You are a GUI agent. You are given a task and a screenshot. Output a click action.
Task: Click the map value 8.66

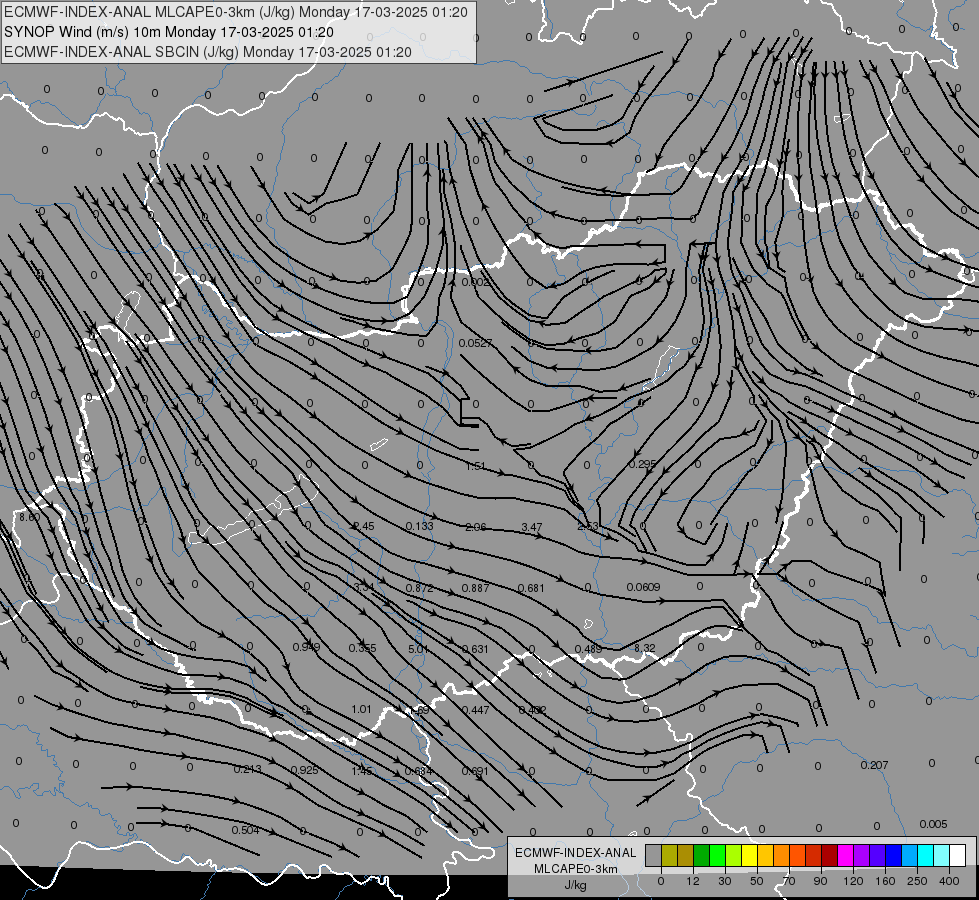[x=29, y=517]
